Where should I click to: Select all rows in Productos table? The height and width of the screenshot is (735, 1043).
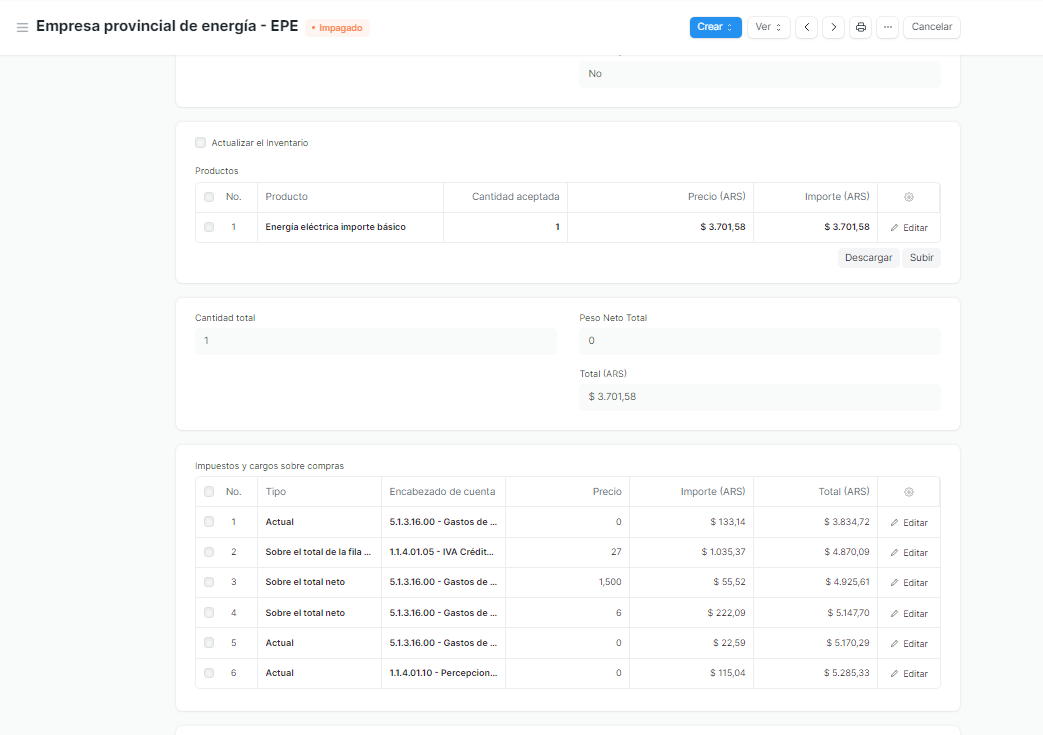click(x=209, y=197)
